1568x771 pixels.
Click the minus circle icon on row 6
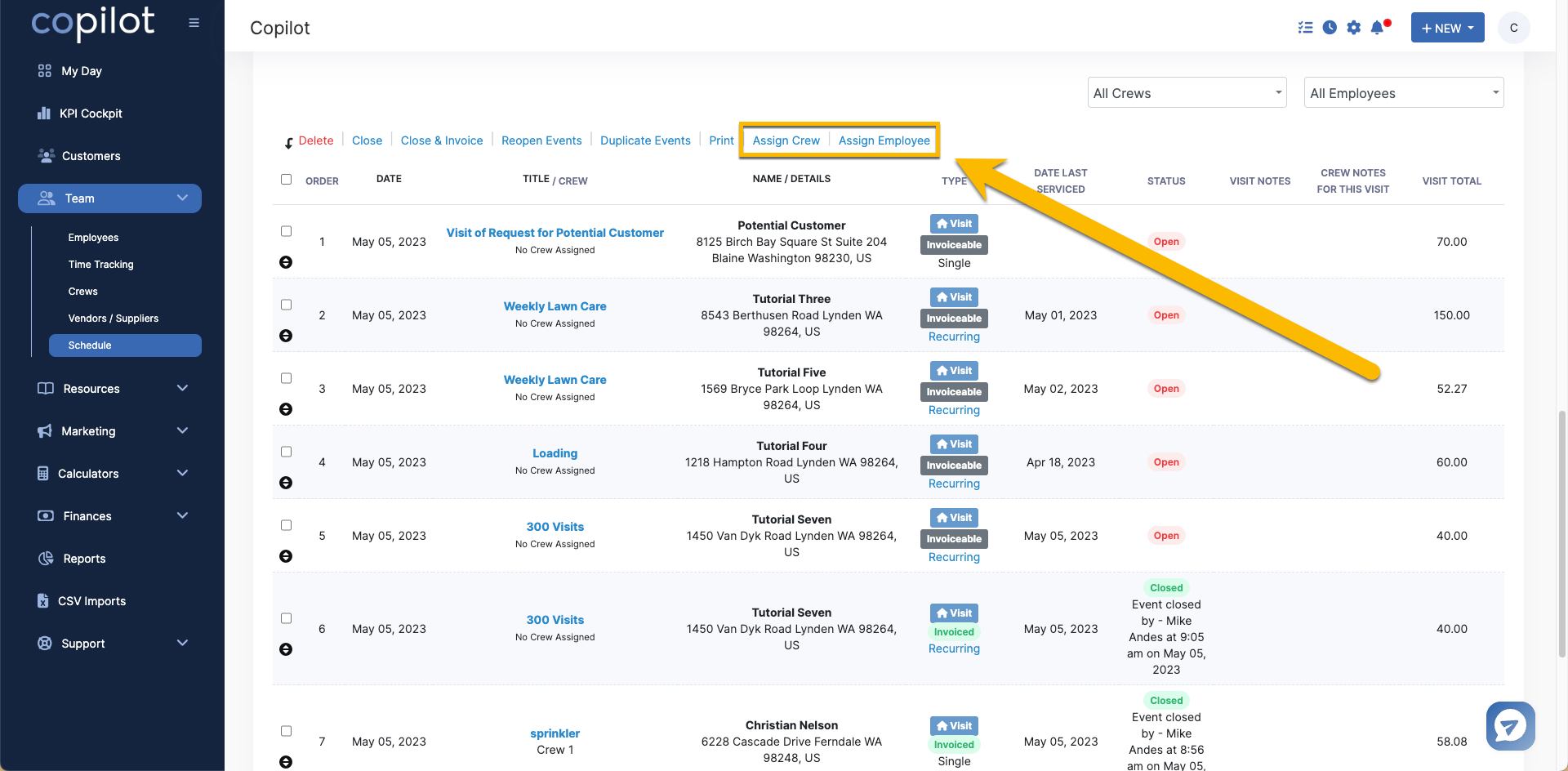click(286, 649)
